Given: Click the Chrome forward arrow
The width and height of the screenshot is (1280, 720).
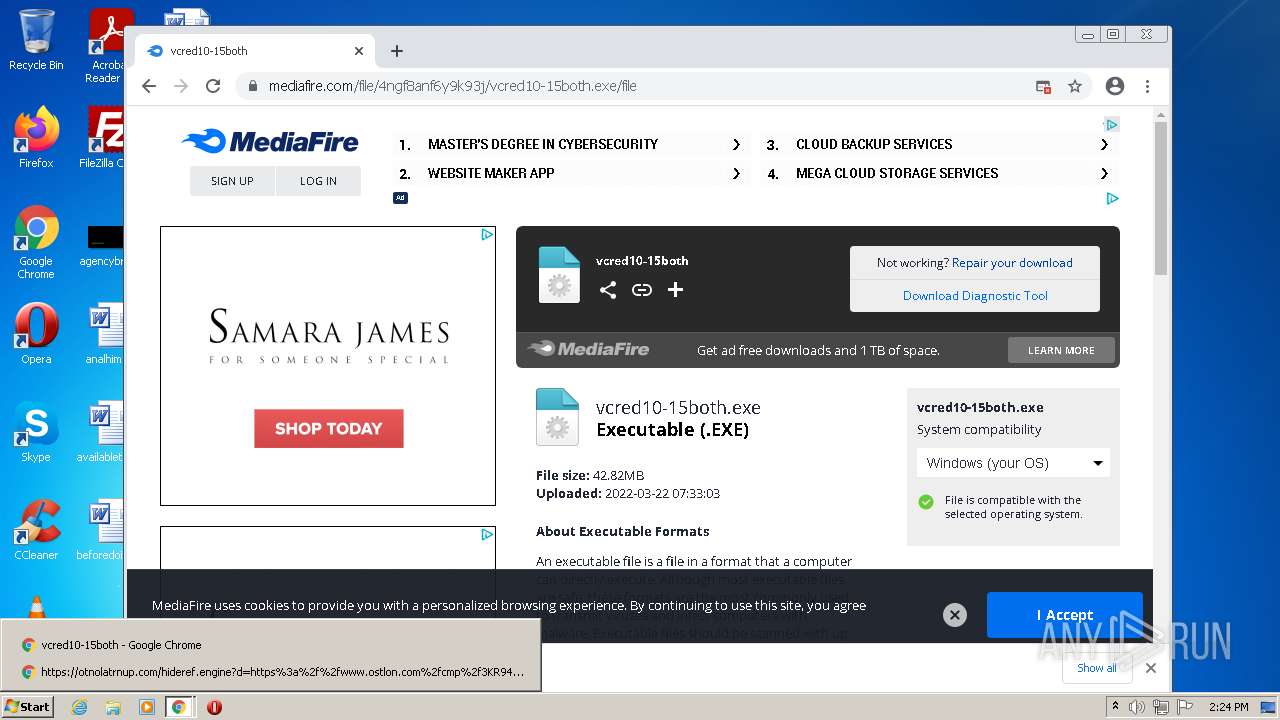Looking at the screenshot, I should tap(181, 86).
